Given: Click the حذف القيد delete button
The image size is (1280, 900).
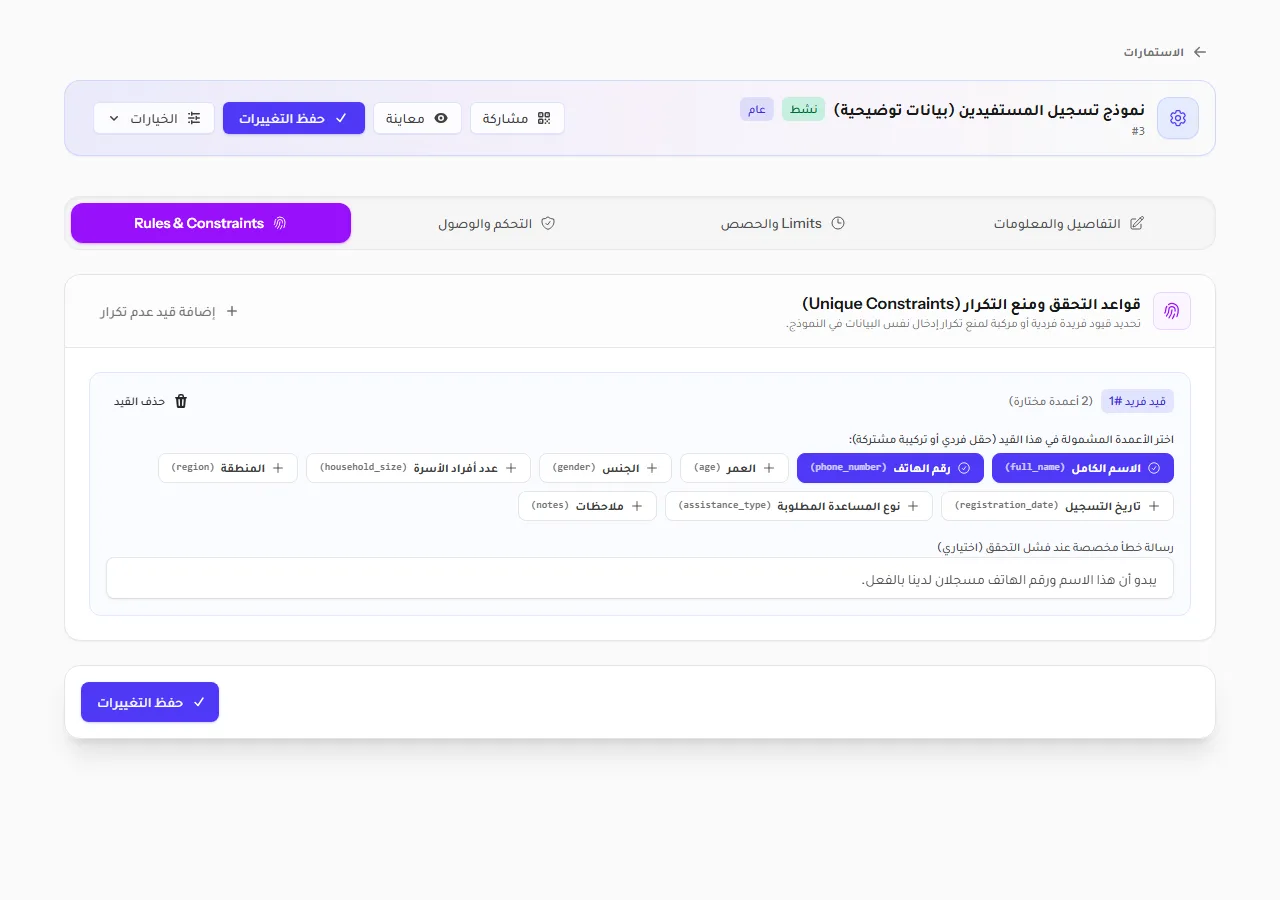Looking at the screenshot, I should pos(151,401).
